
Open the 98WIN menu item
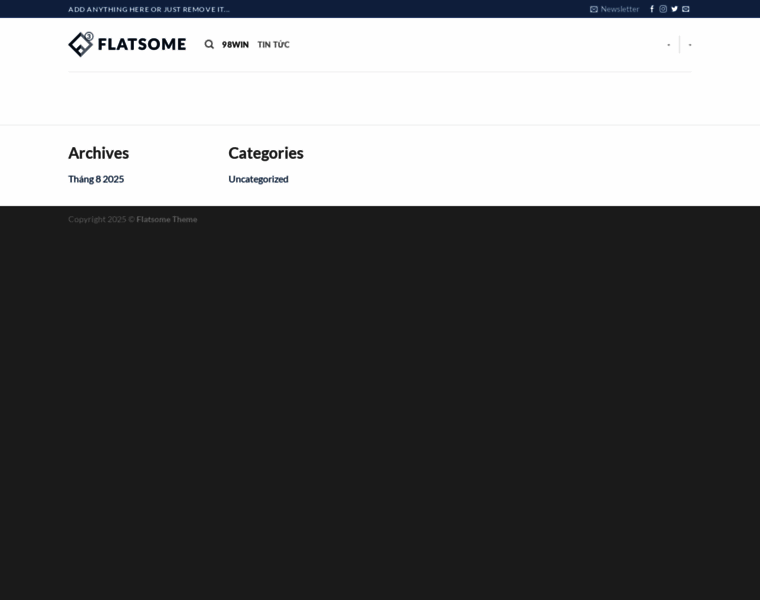pos(235,45)
